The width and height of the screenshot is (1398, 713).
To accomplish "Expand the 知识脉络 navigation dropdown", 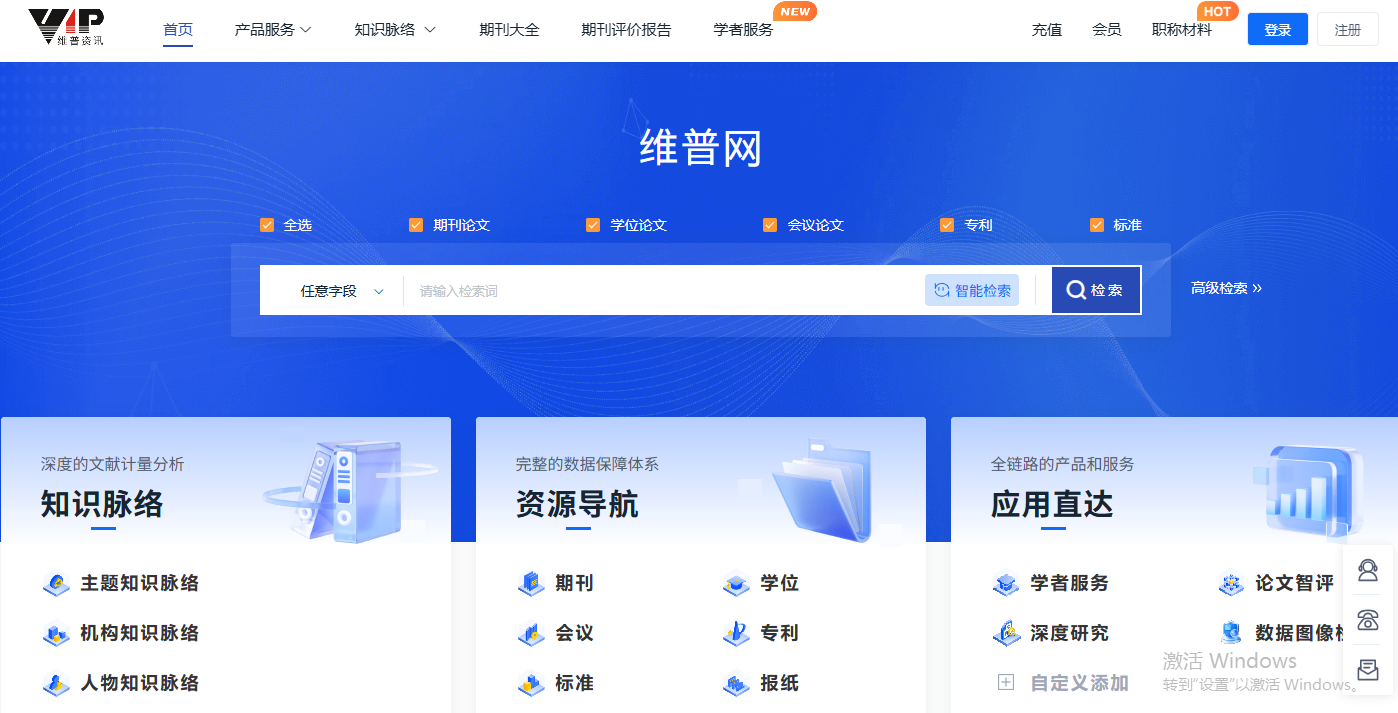I will coord(395,30).
